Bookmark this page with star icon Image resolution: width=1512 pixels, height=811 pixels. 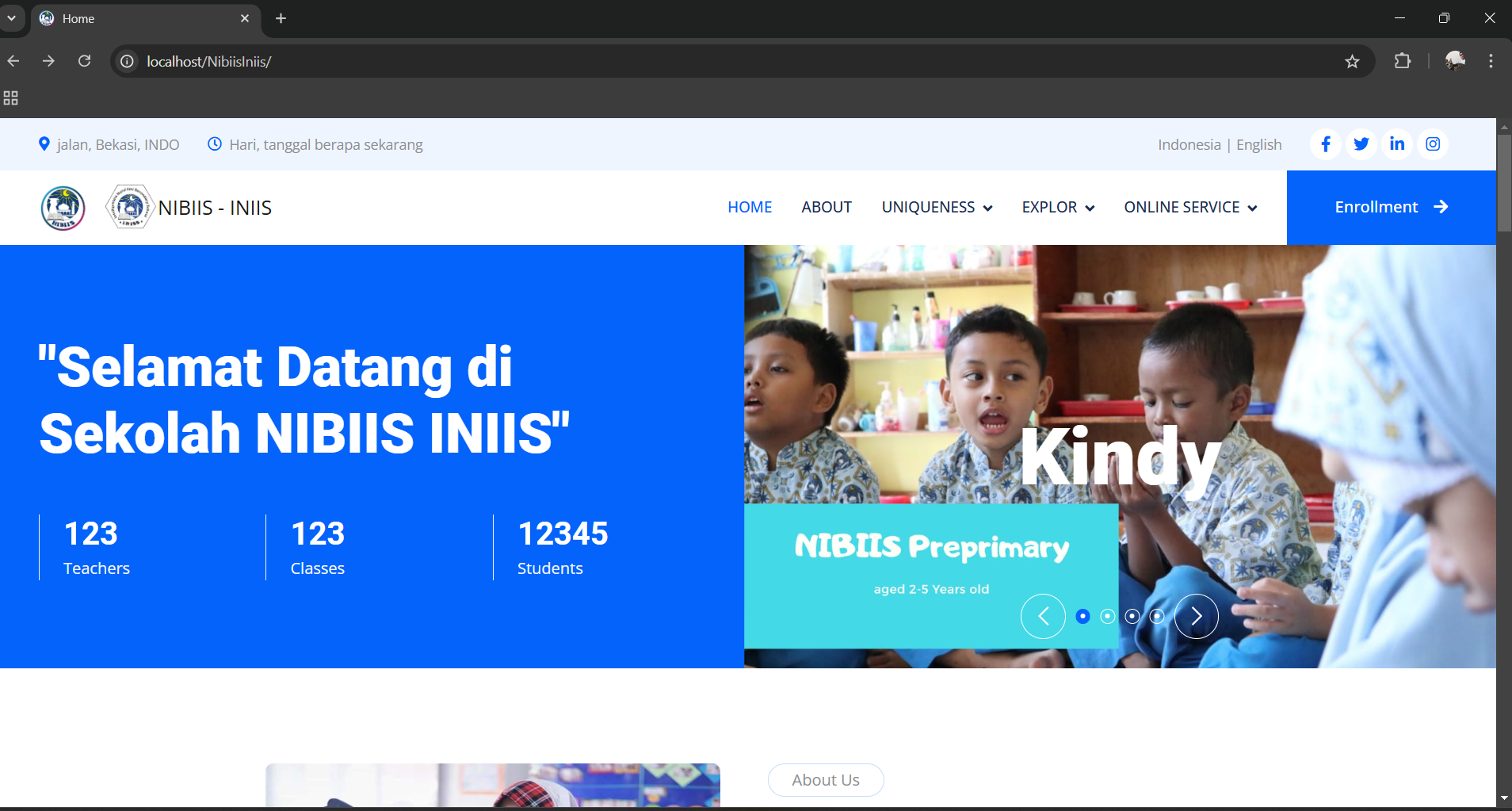click(x=1352, y=61)
